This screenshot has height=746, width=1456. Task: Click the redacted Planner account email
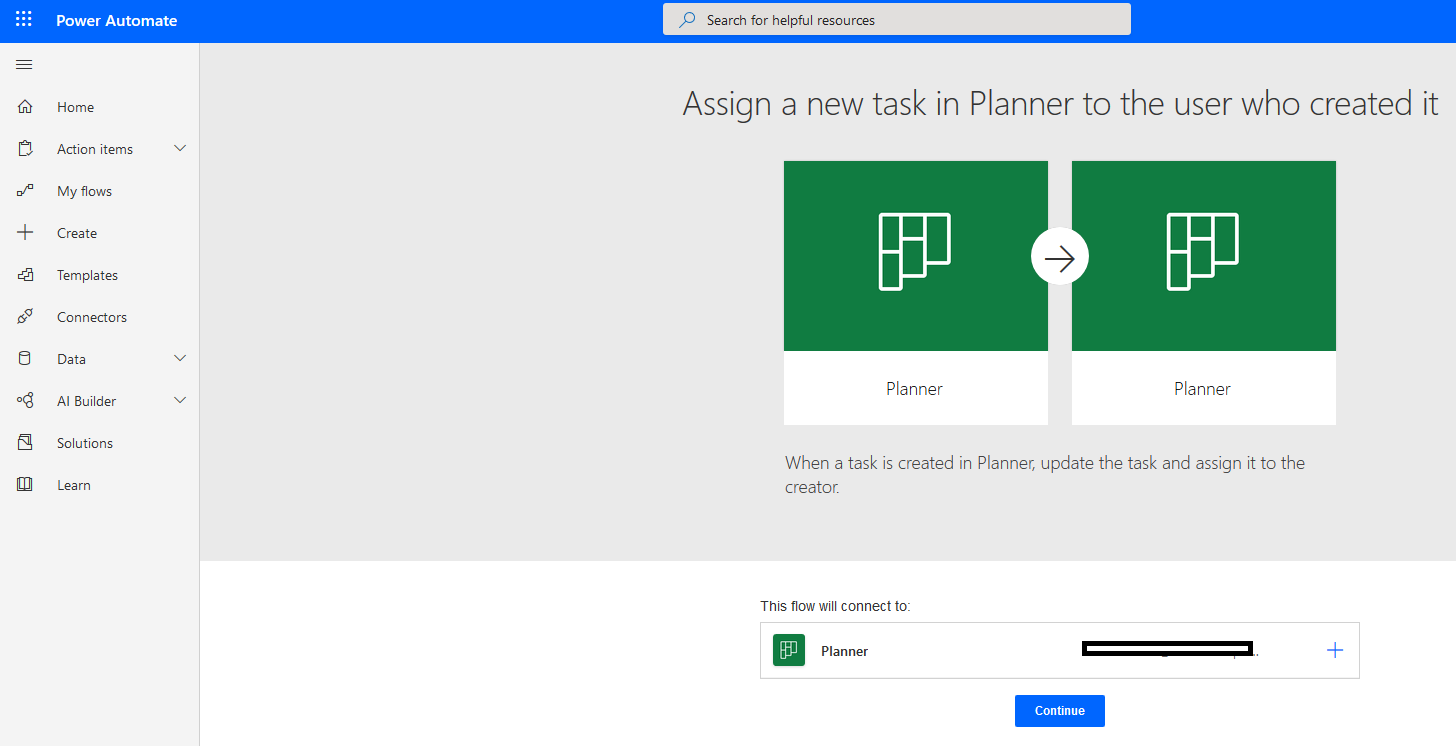point(1168,649)
